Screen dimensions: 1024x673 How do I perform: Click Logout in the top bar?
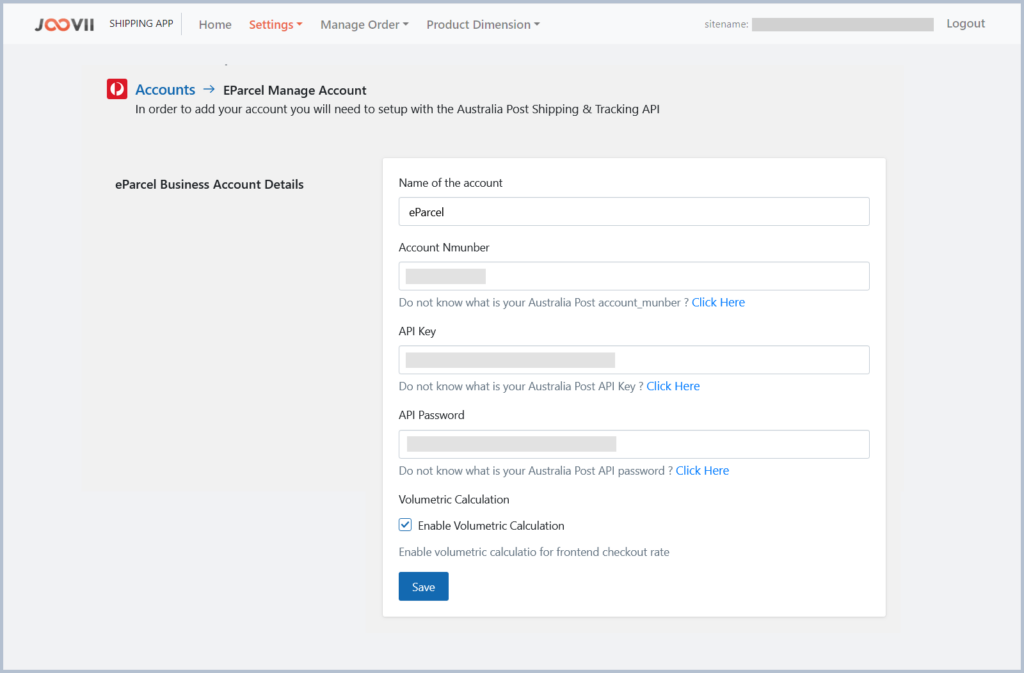pos(965,24)
